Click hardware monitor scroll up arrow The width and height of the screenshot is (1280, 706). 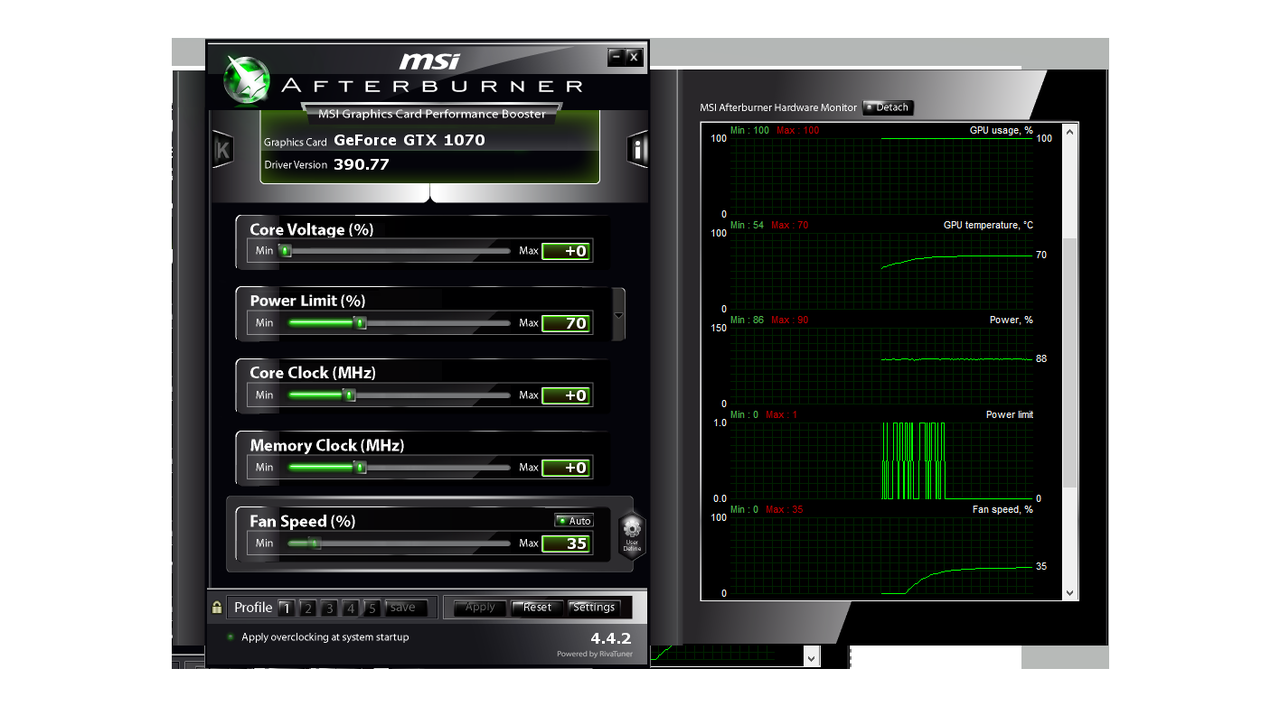click(1071, 131)
